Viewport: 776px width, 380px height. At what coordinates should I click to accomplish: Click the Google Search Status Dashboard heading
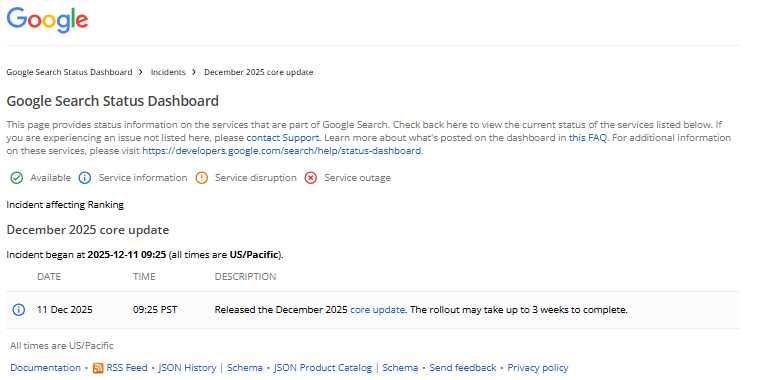point(113,101)
